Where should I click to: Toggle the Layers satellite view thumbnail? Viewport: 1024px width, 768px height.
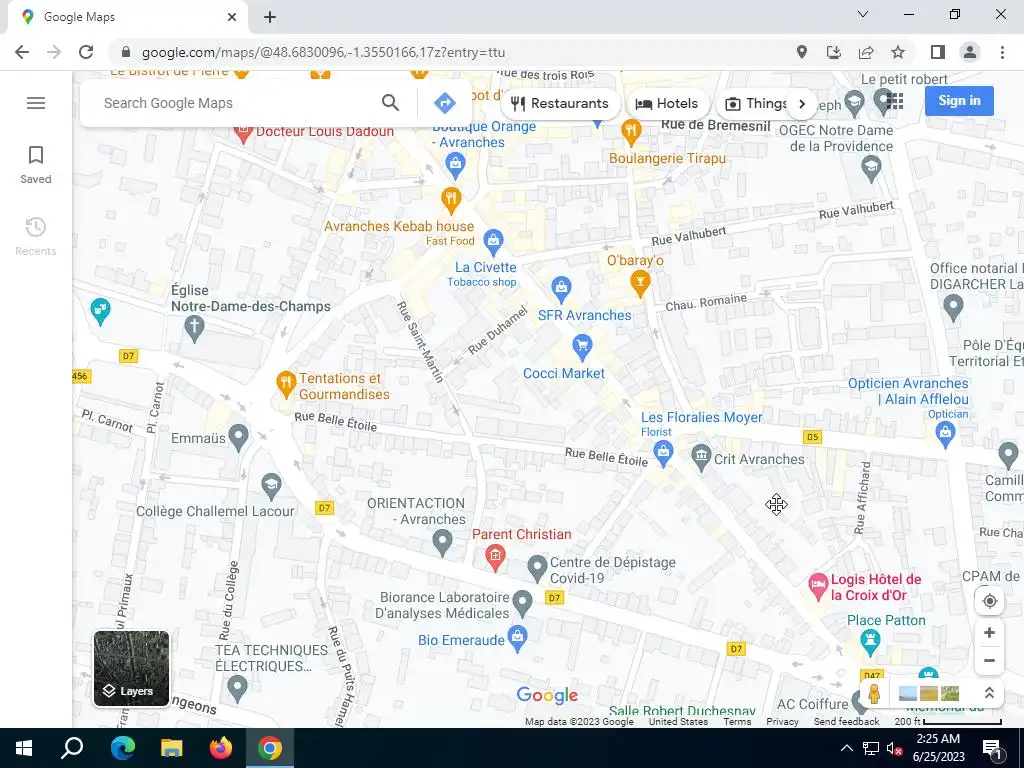(131, 668)
